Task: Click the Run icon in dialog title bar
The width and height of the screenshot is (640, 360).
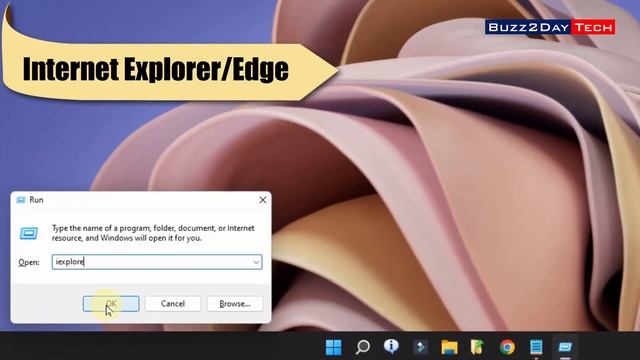Action: pos(21,200)
